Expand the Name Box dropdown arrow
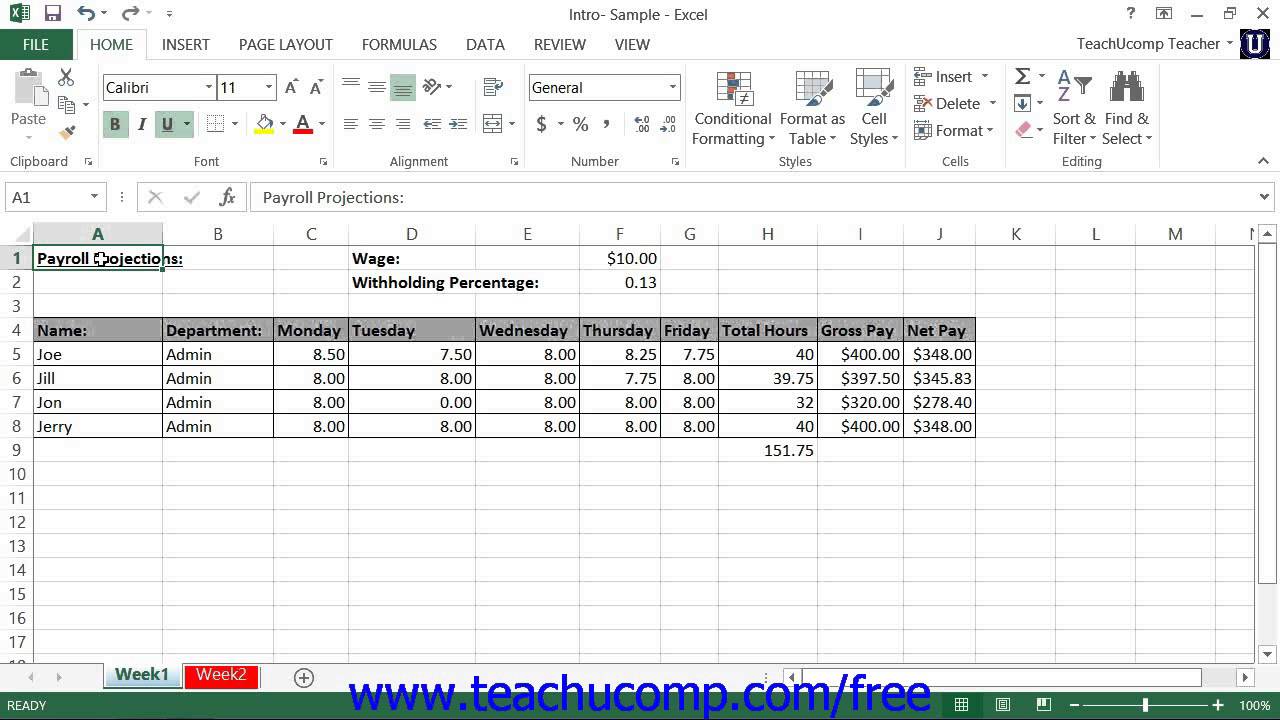1280x720 pixels. (95, 197)
